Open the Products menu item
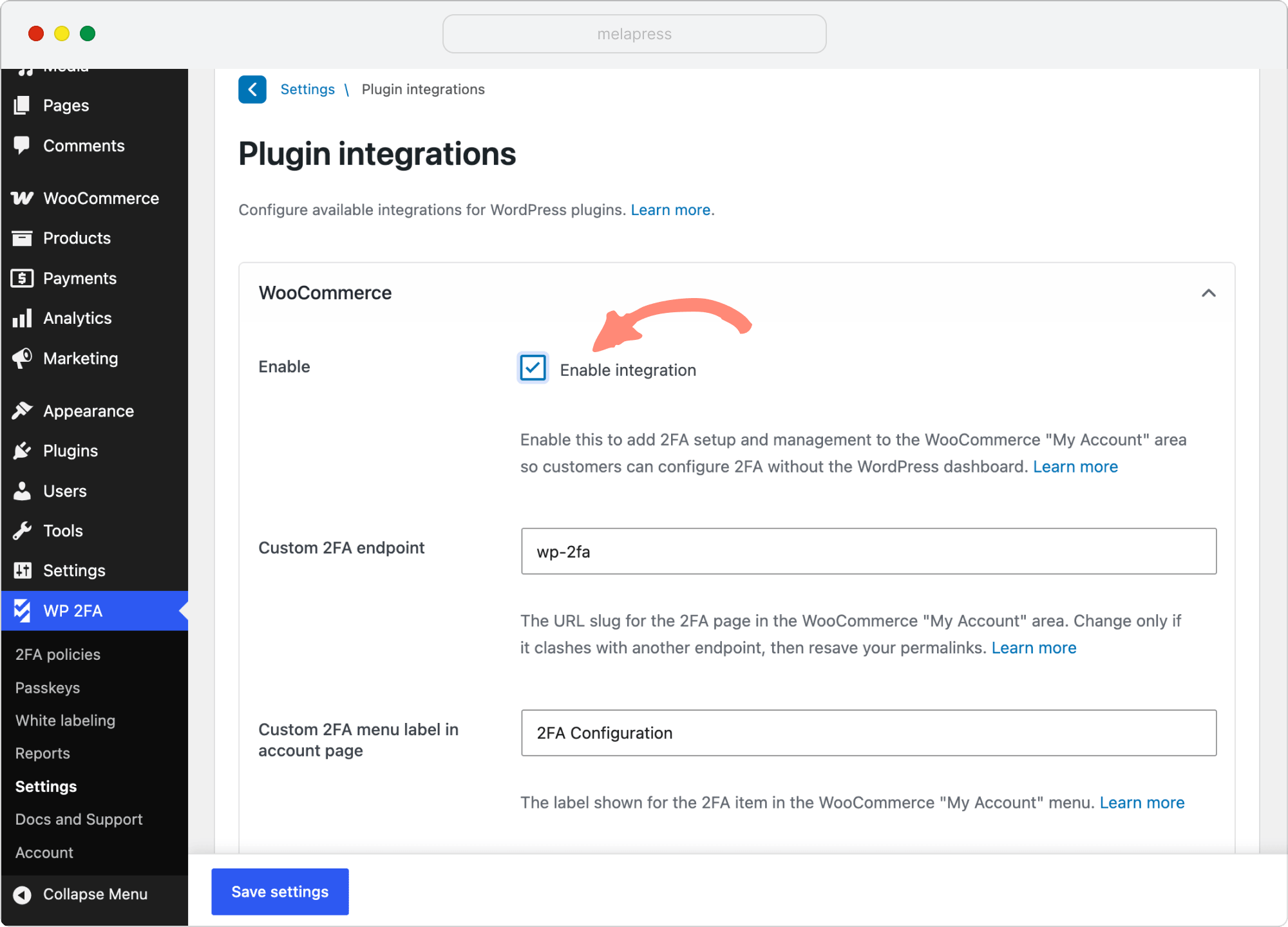 [94, 238]
